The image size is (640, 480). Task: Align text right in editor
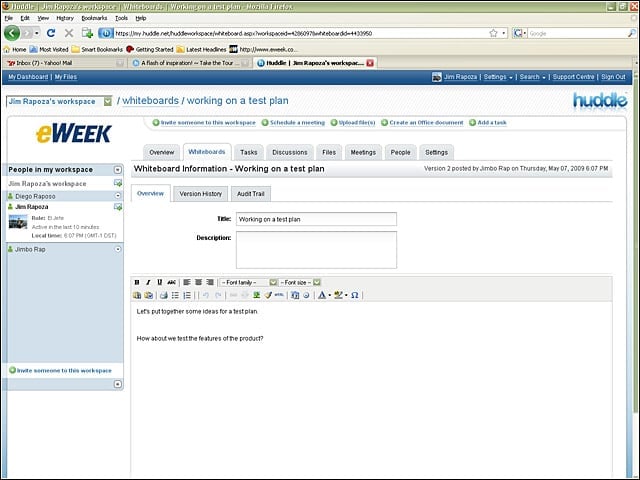pos(210,282)
